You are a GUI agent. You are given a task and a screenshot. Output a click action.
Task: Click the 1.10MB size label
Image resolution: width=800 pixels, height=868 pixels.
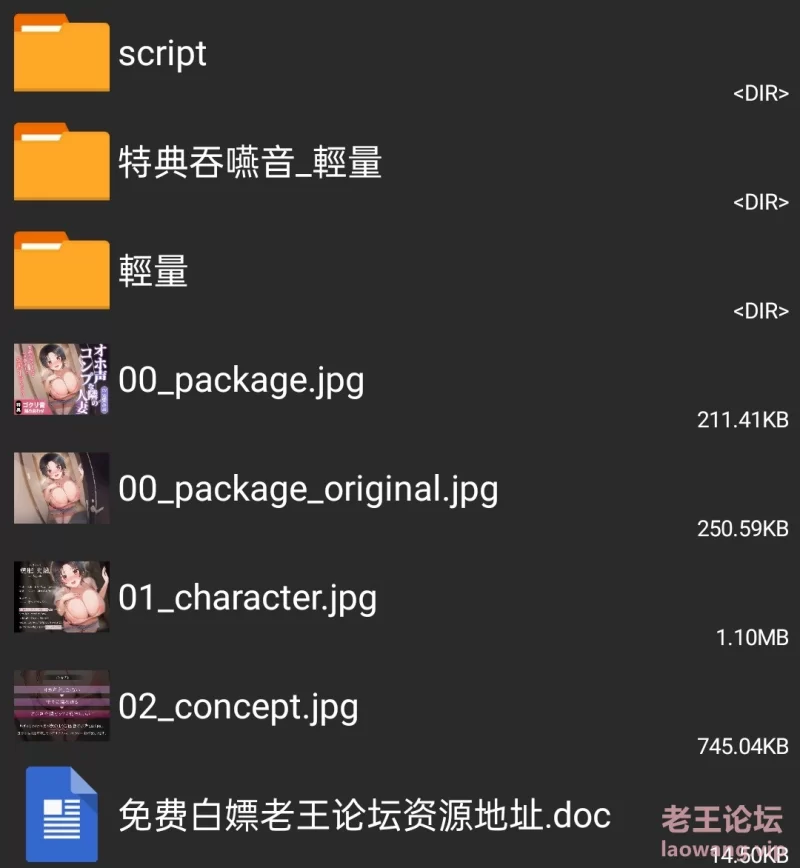click(x=752, y=638)
